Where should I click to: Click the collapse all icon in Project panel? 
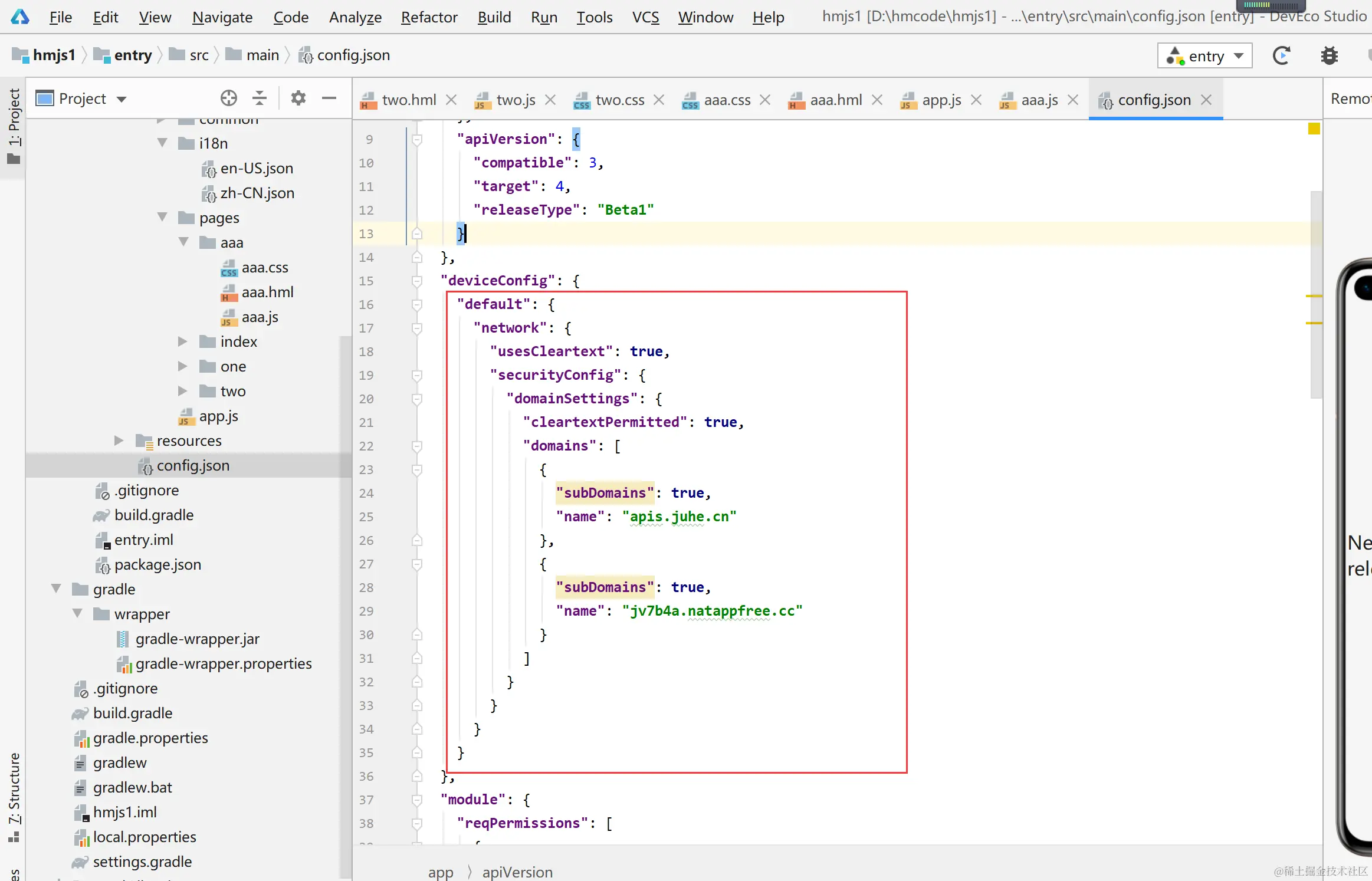[x=260, y=98]
